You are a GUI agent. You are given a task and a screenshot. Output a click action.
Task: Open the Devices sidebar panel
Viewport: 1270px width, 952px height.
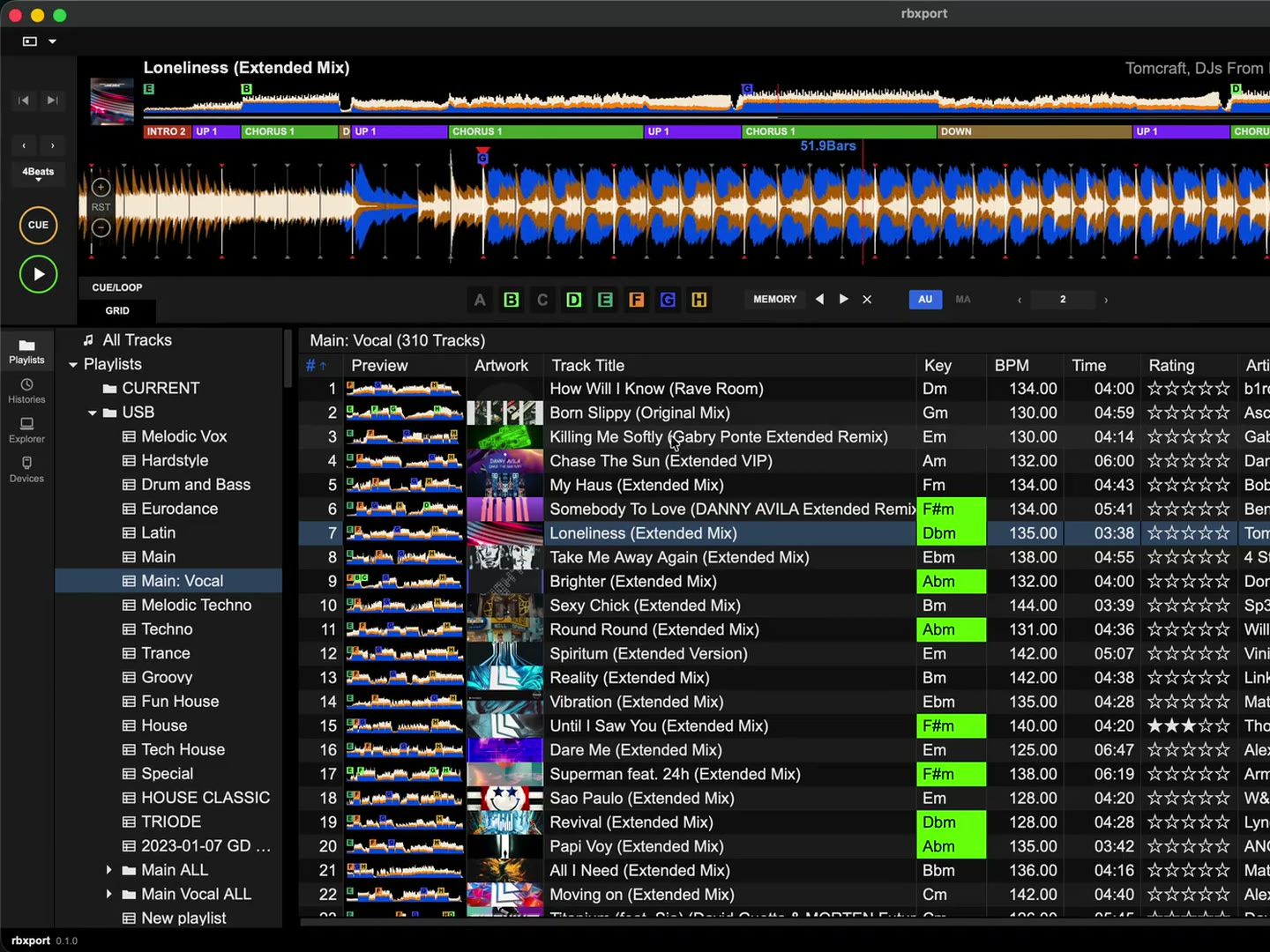(26, 470)
